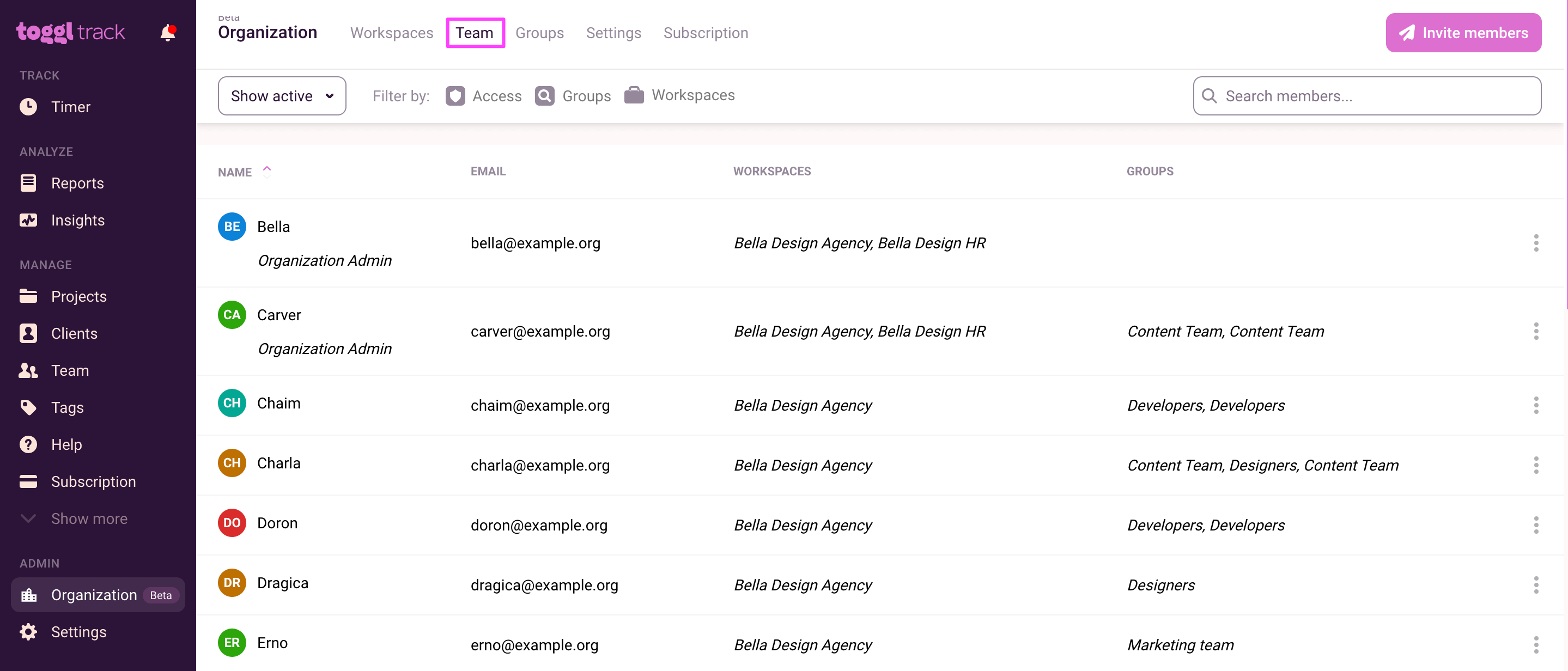Switch to the Workspaces tab
Screen dimensions: 1568x671
(x=391, y=33)
